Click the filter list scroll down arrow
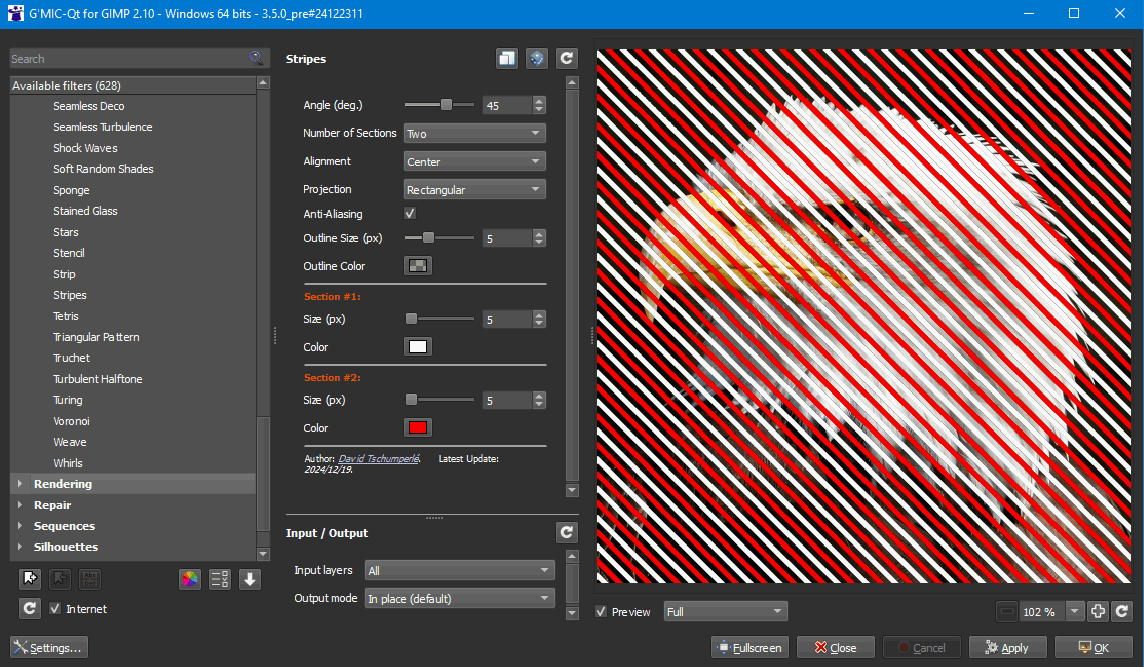 click(x=263, y=555)
